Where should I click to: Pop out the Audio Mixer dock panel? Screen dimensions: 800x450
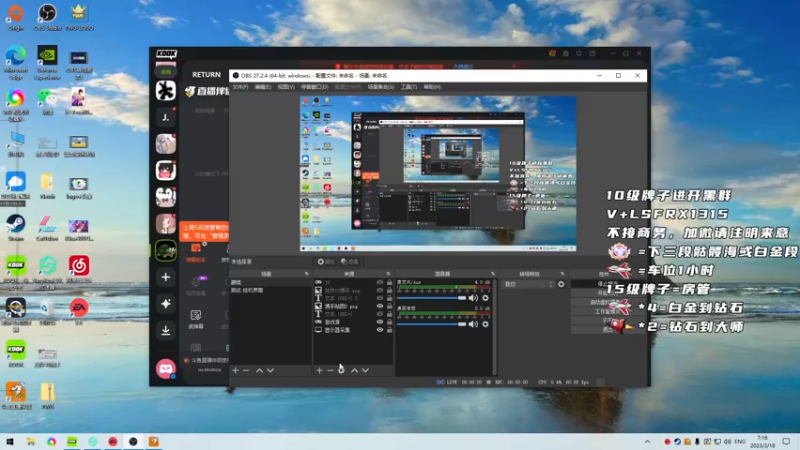492,274
